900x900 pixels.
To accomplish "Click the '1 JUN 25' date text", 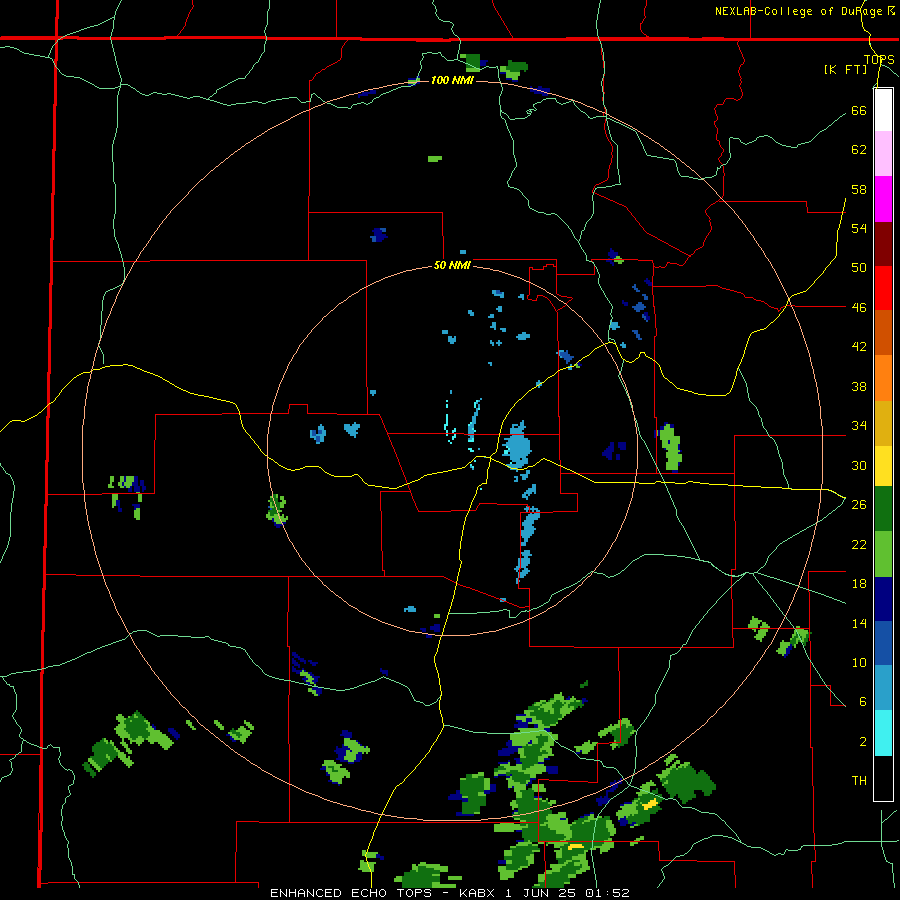I will pos(541,893).
